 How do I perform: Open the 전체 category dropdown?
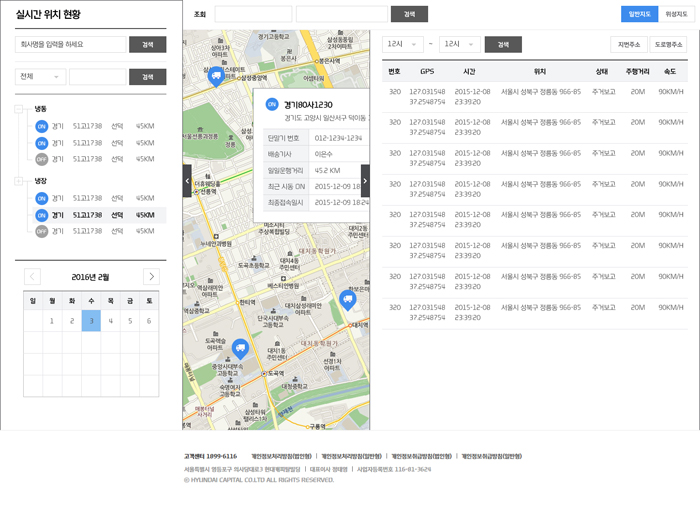[40, 77]
